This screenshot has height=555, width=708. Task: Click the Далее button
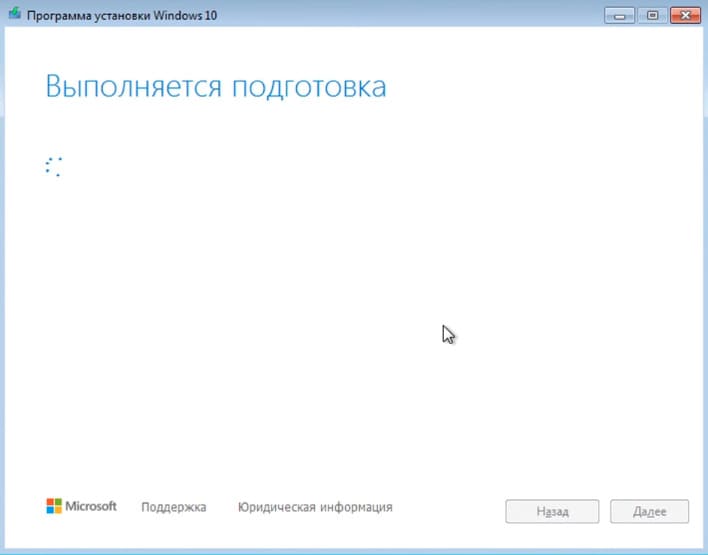tap(649, 511)
